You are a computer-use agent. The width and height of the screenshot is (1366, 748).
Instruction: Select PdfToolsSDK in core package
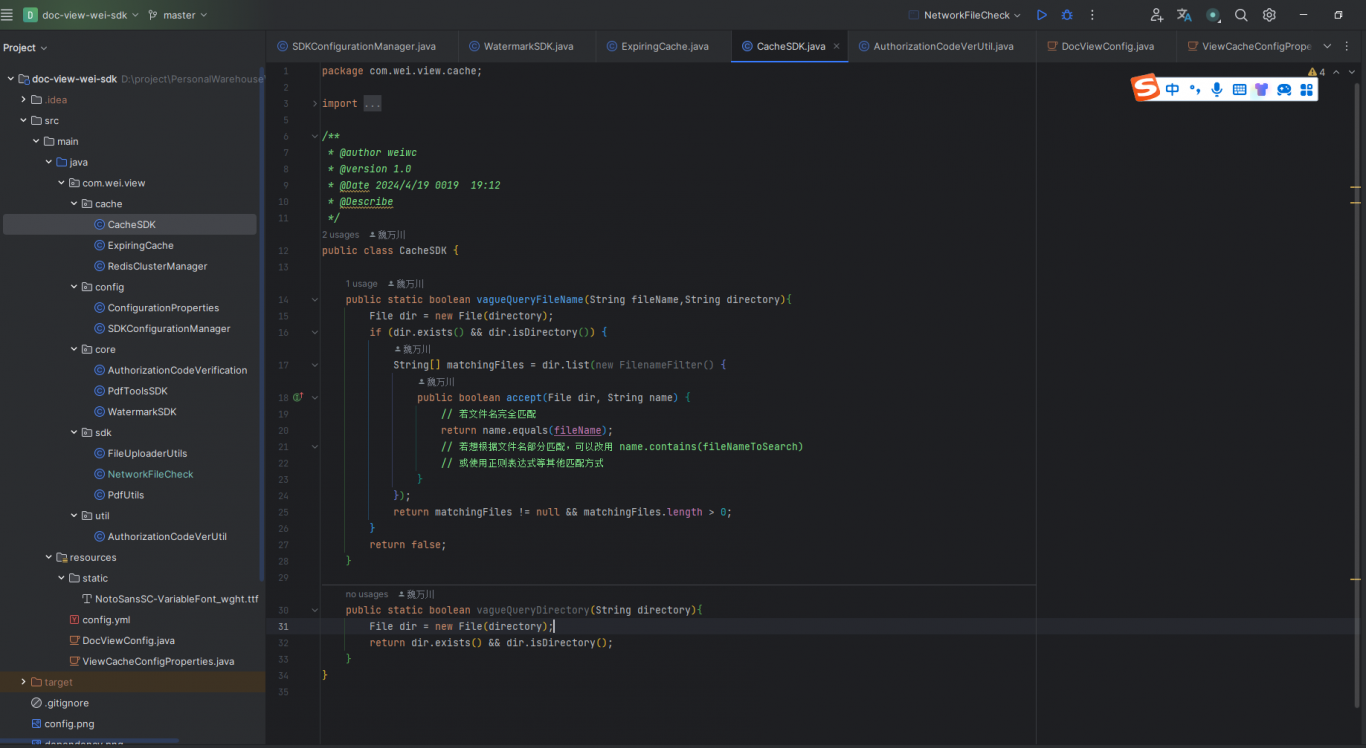point(137,391)
